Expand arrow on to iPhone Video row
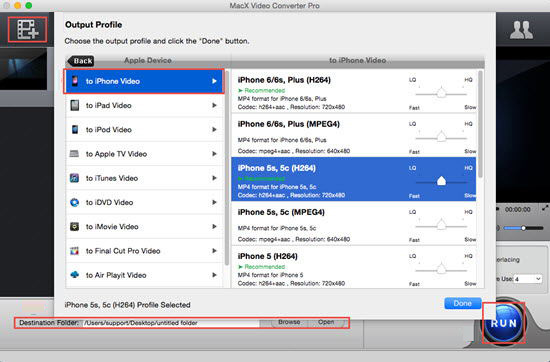Image resolution: width=550 pixels, height=362 pixels. (214, 81)
